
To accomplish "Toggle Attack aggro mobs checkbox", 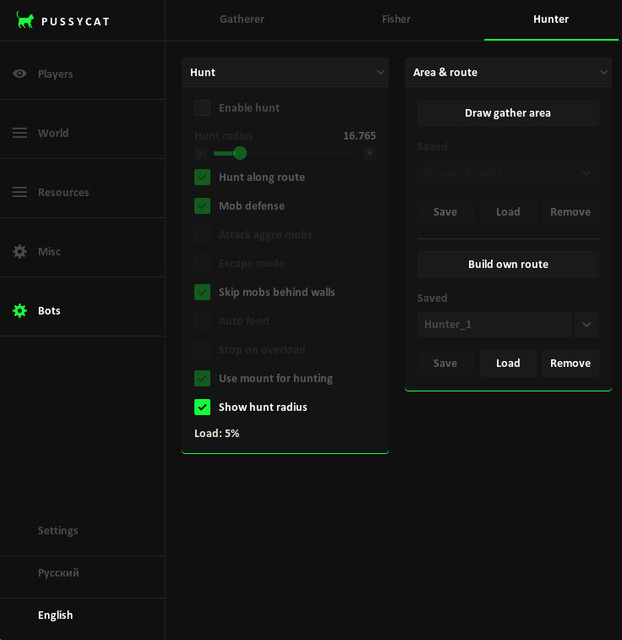I will pos(202,235).
